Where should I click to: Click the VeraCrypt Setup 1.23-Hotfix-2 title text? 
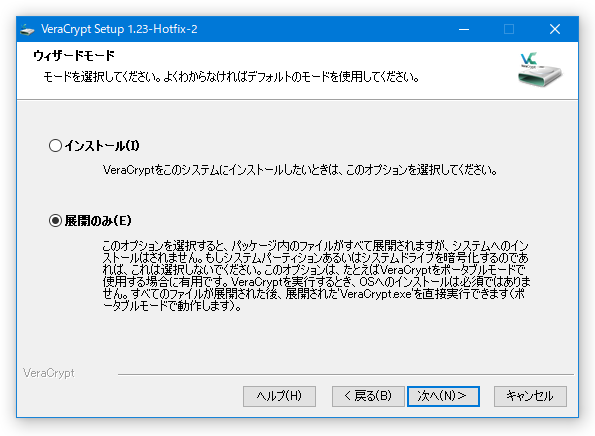(119, 29)
